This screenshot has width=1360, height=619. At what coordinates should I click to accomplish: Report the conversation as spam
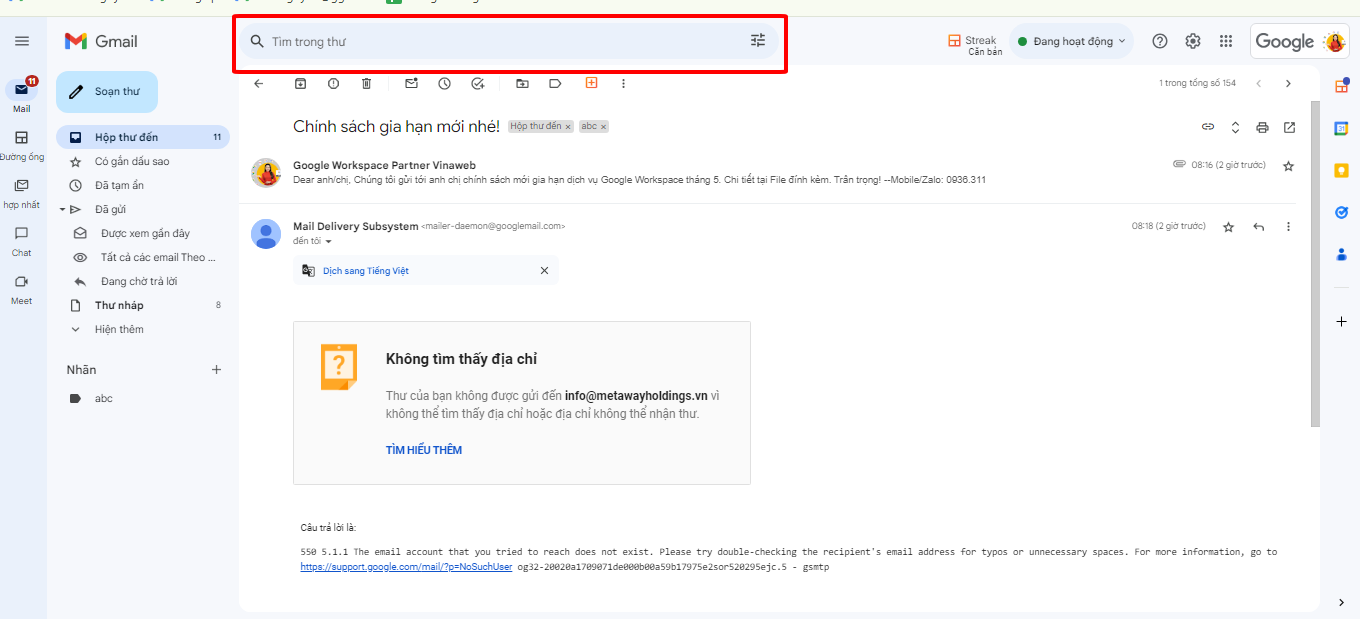pos(333,84)
